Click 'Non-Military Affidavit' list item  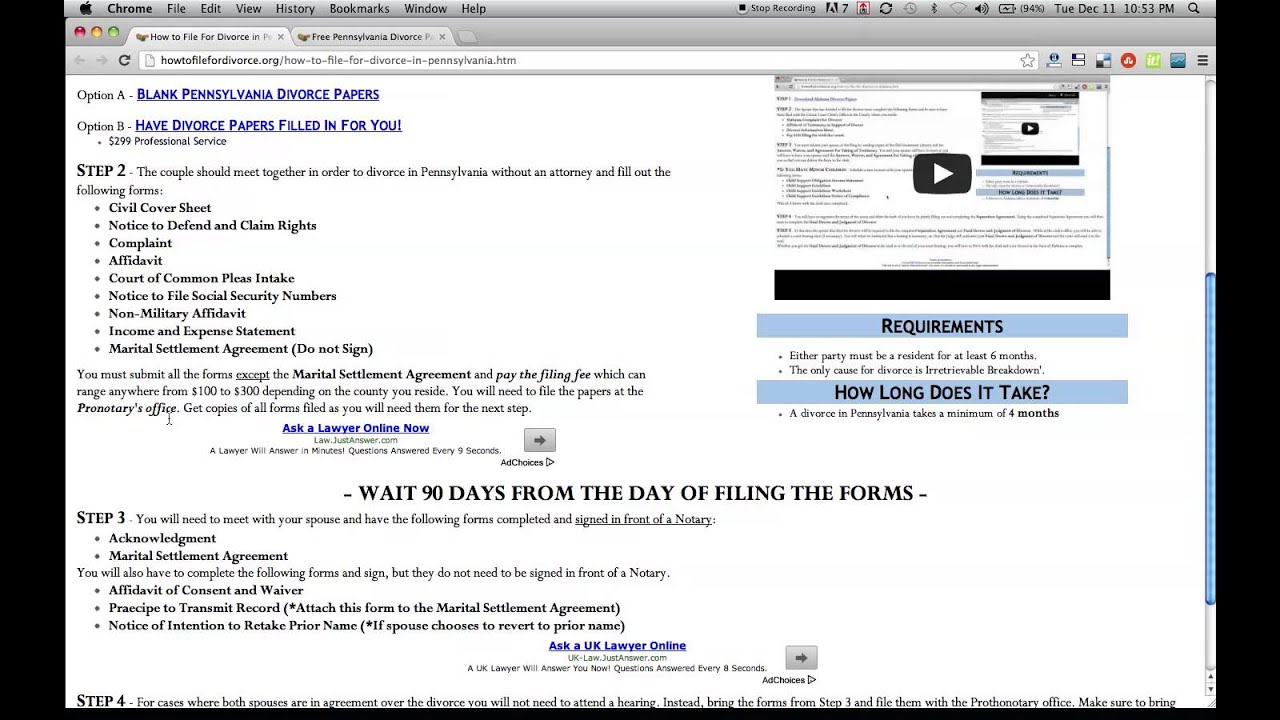pos(177,313)
